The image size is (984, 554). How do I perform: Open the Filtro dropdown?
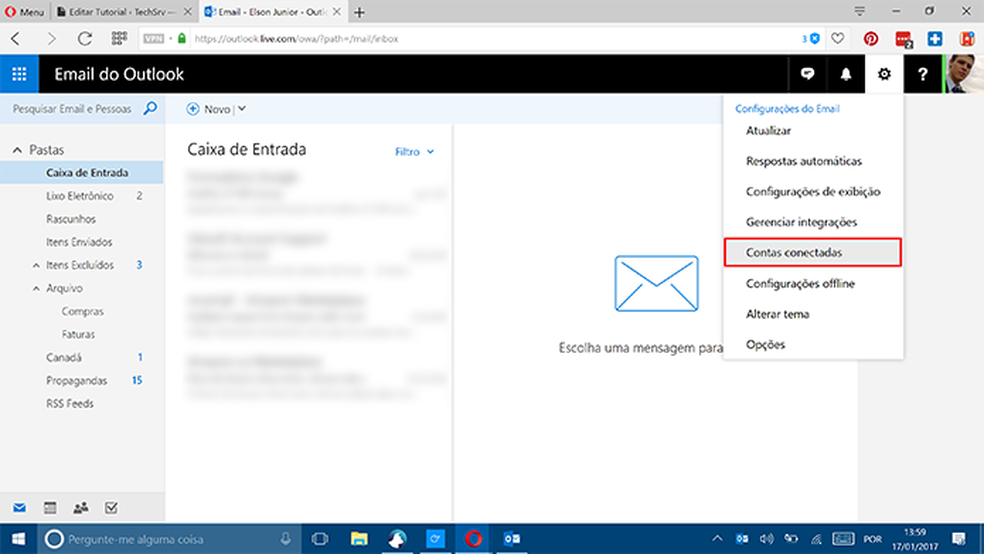[414, 152]
